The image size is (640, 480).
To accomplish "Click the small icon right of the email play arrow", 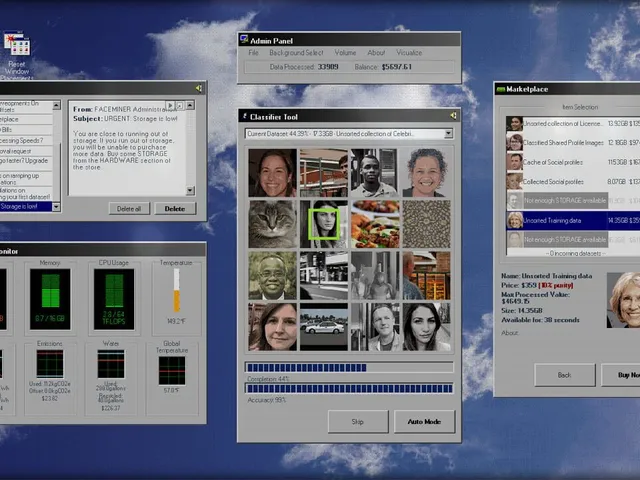I will 180,105.
